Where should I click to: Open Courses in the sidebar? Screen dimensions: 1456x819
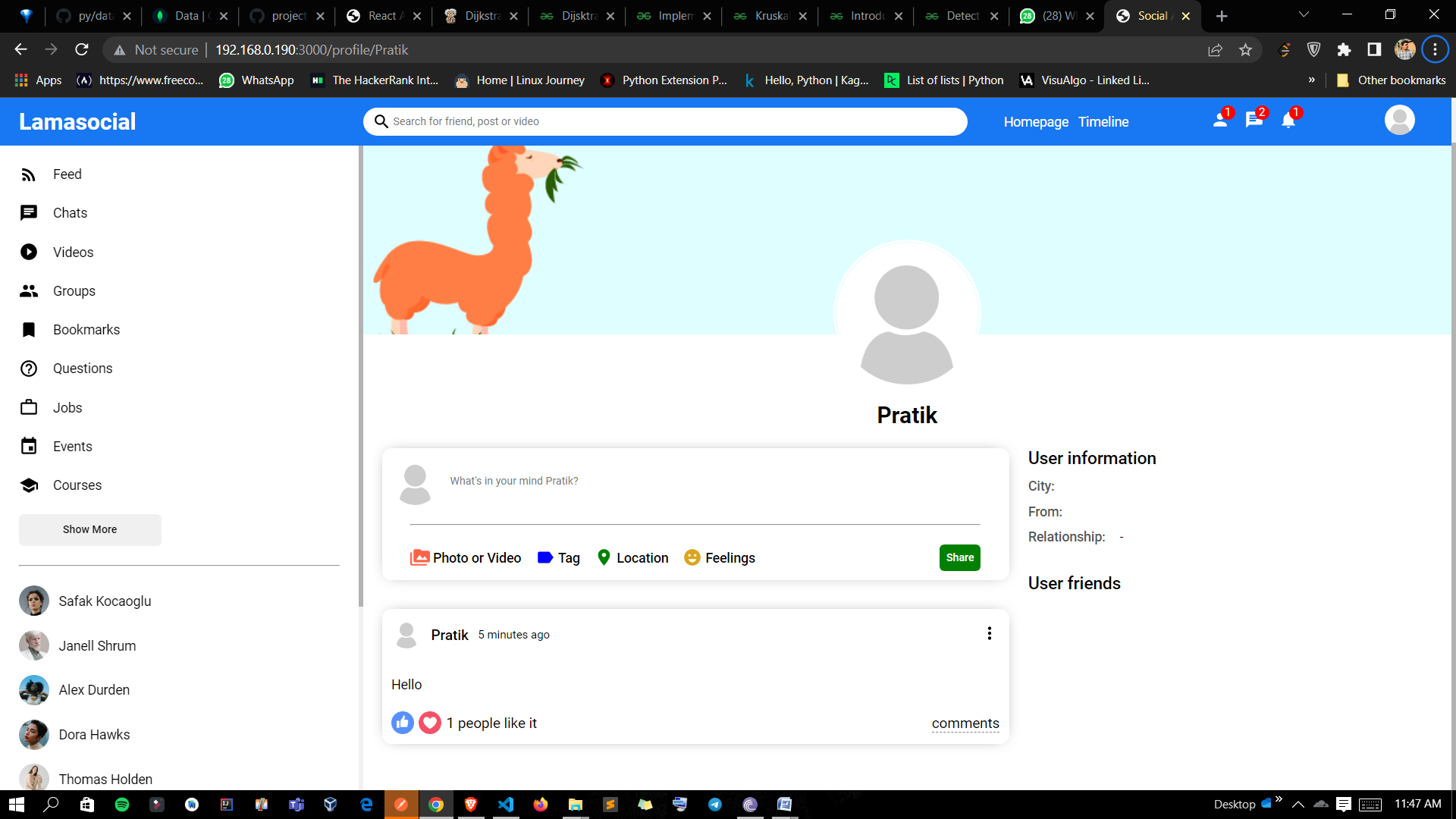(x=77, y=485)
